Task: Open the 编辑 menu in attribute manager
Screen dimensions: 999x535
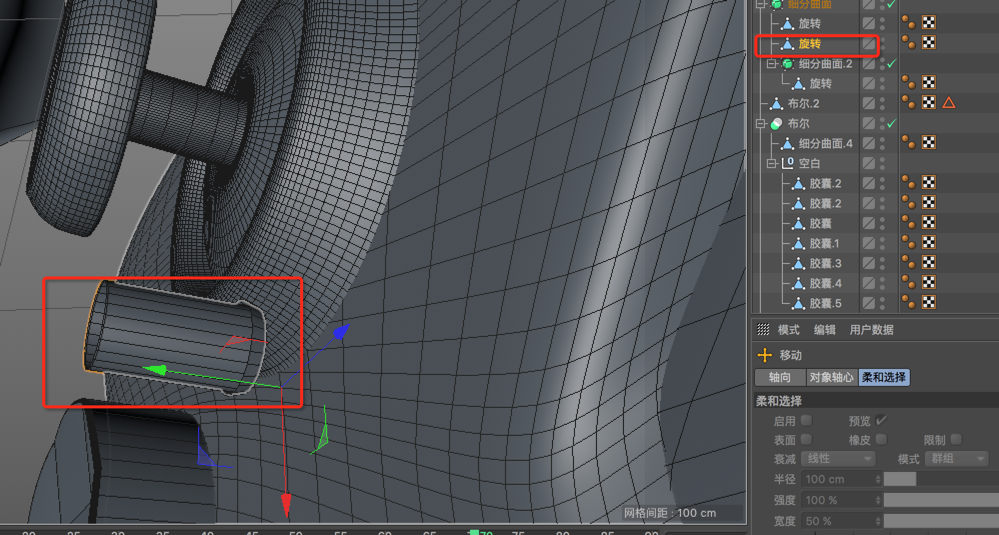Action: click(824, 330)
